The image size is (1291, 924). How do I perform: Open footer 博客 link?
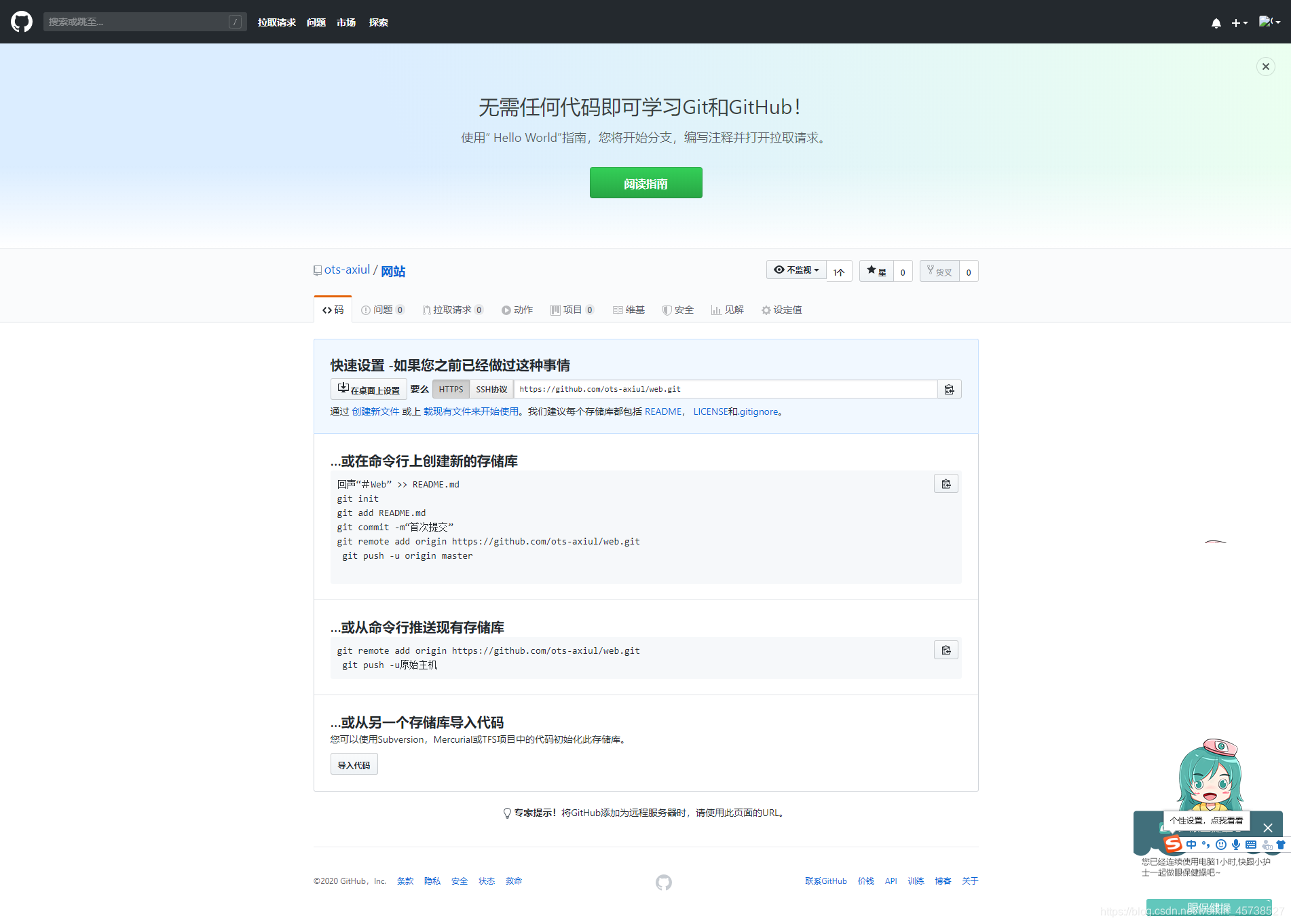click(943, 881)
